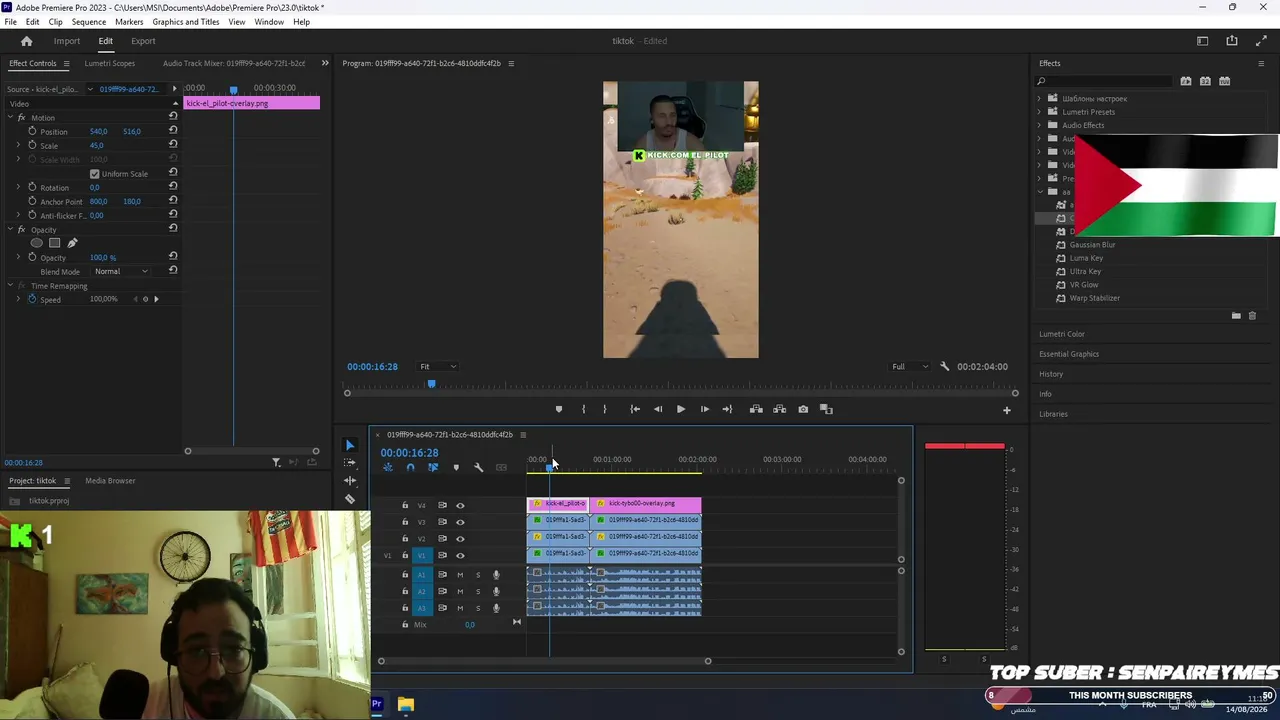Toggle lock on track V4
Image resolution: width=1280 pixels, height=720 pixels.
tap(405, 505)
